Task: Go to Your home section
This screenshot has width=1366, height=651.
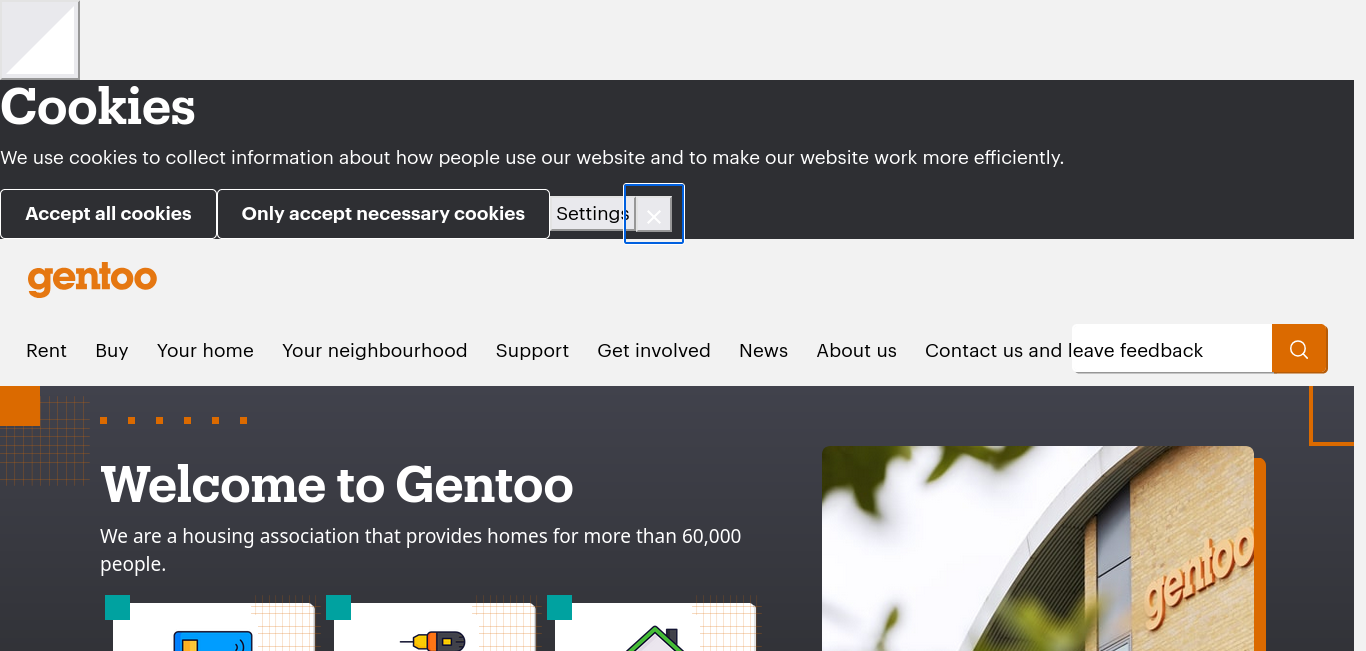Action: coord(205,351)
